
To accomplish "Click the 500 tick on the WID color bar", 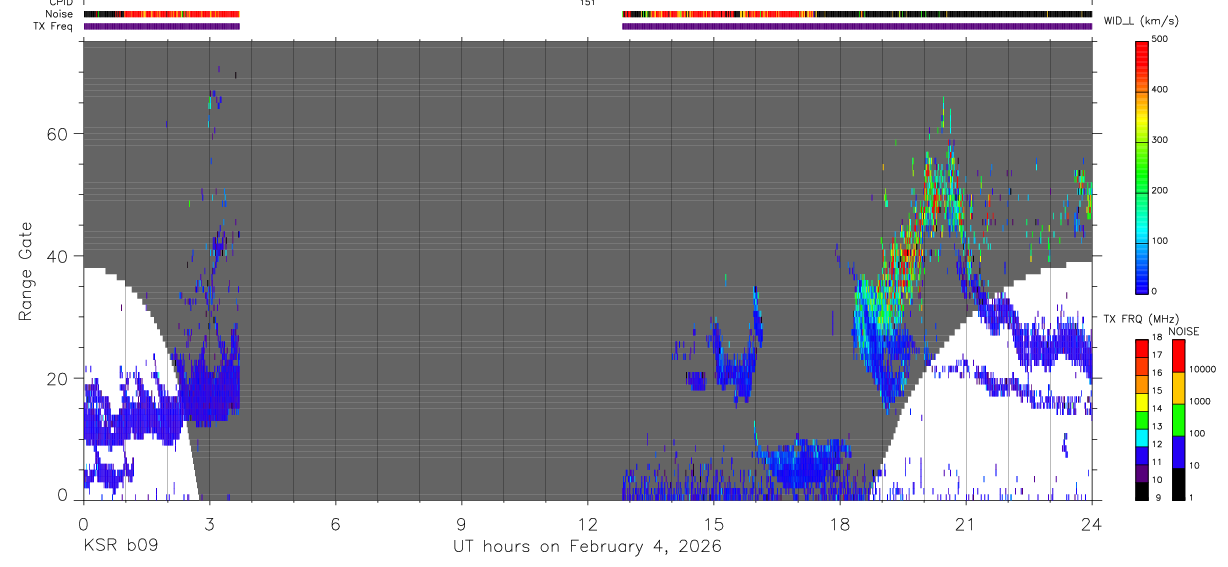I will pyautogui.click(x=1160, y=40).
